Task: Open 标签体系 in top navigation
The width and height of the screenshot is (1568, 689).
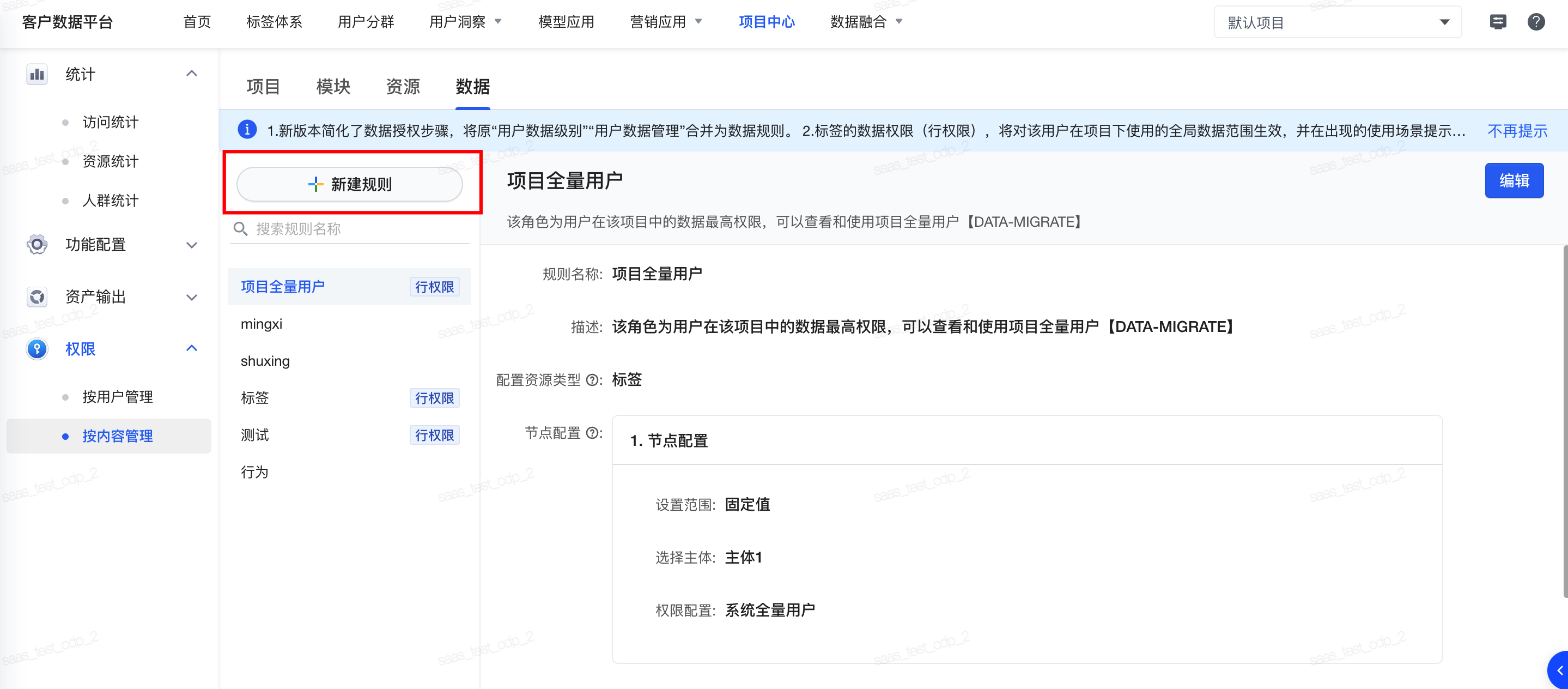Action: click(x=275, y=22)
